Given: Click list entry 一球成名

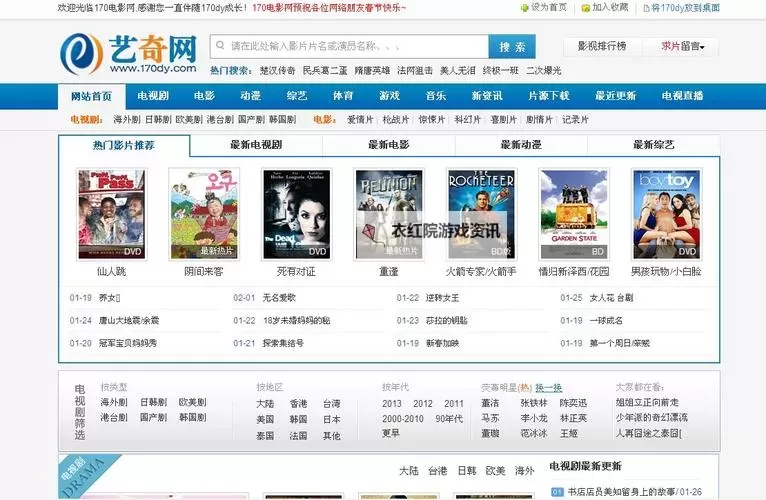Looking at the screenshot, I should point(606,321).
